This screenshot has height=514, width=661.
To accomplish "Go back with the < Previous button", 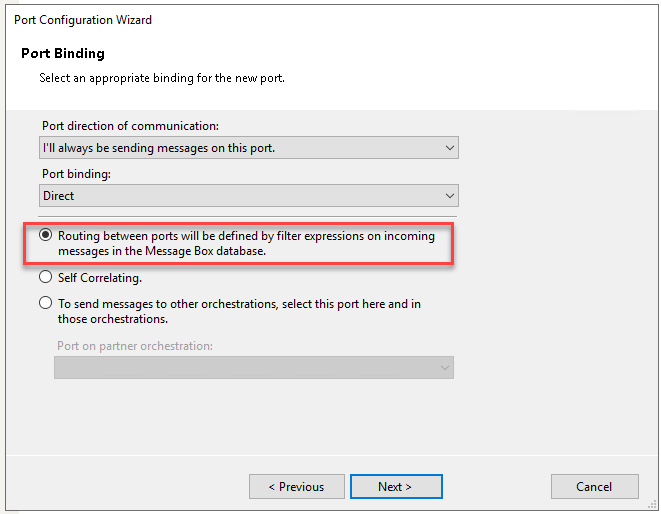I will click(x=296, y=487).
